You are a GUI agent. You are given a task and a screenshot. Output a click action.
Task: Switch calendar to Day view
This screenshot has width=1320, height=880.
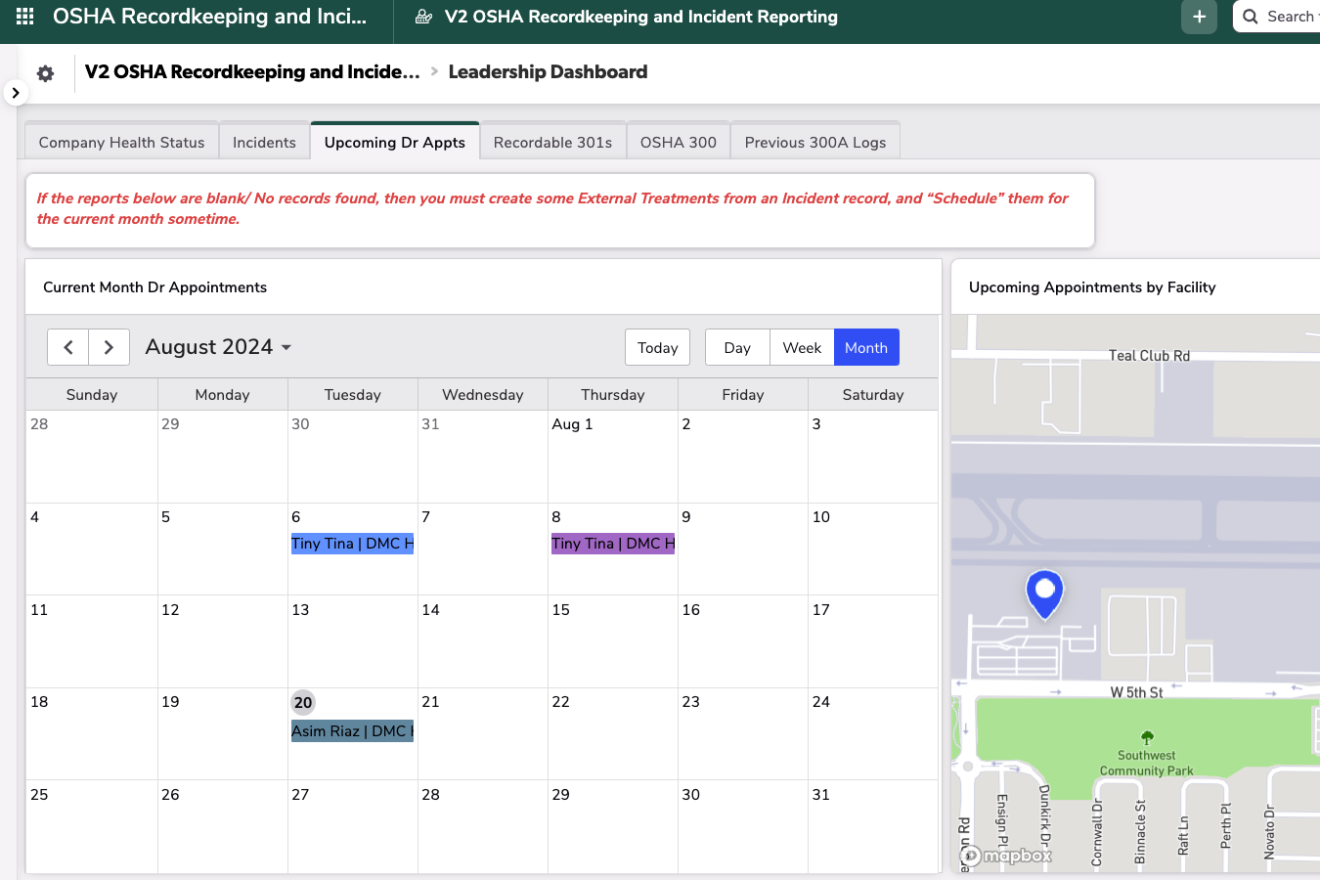click(x=737, y=347)
